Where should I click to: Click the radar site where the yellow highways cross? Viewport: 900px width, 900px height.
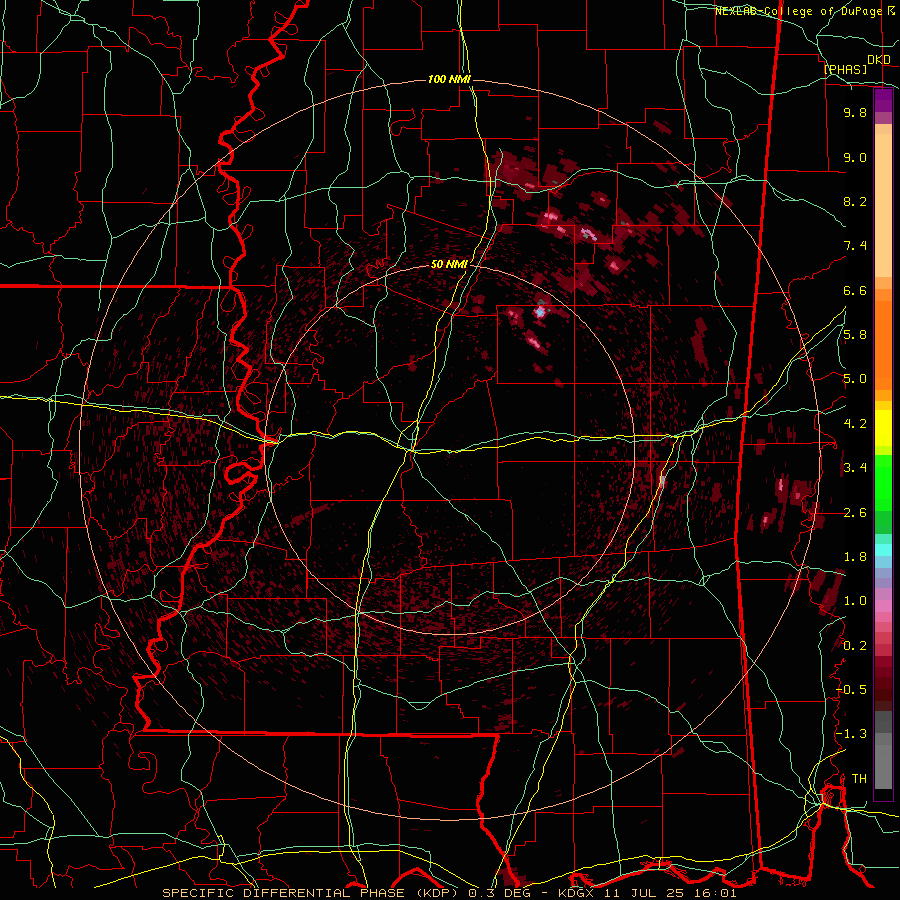(x=411, y=452)
